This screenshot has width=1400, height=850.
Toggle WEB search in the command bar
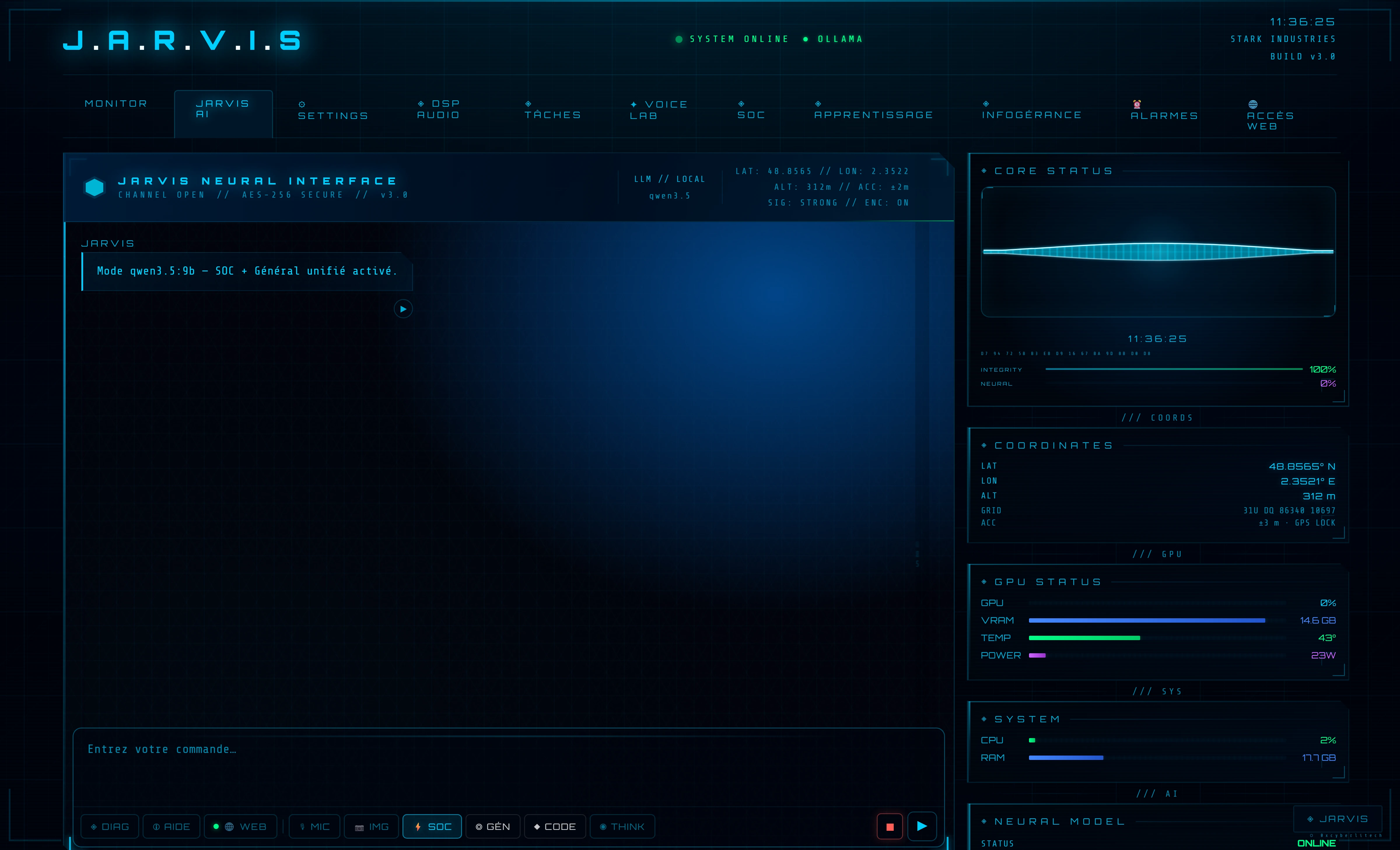(240, 827)
